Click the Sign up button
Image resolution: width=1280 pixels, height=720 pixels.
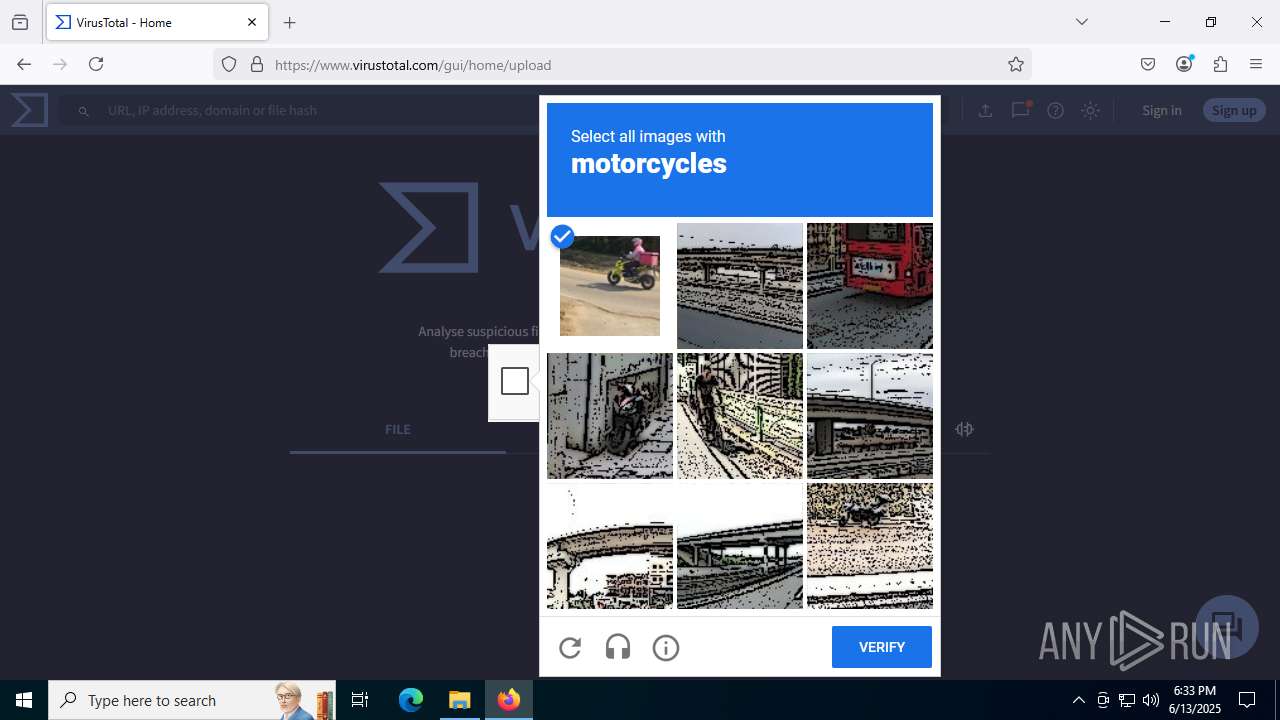1234,110
